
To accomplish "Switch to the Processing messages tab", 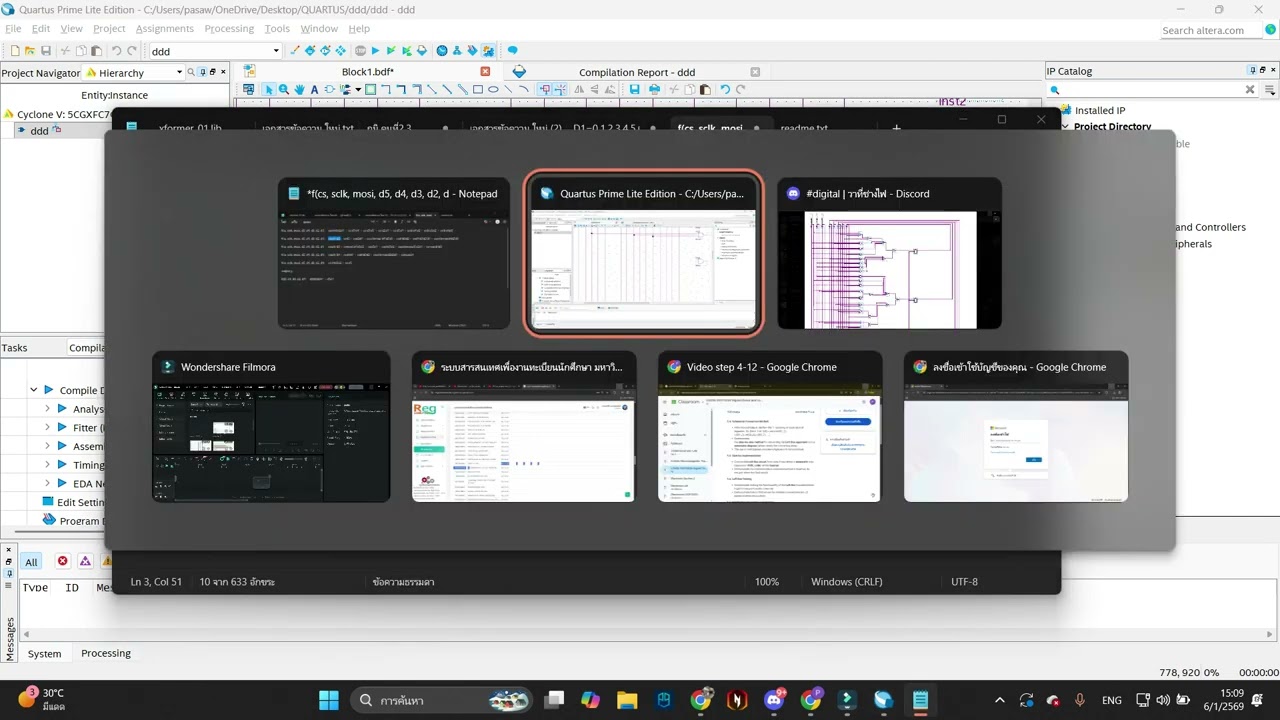I will coord(106,653).
